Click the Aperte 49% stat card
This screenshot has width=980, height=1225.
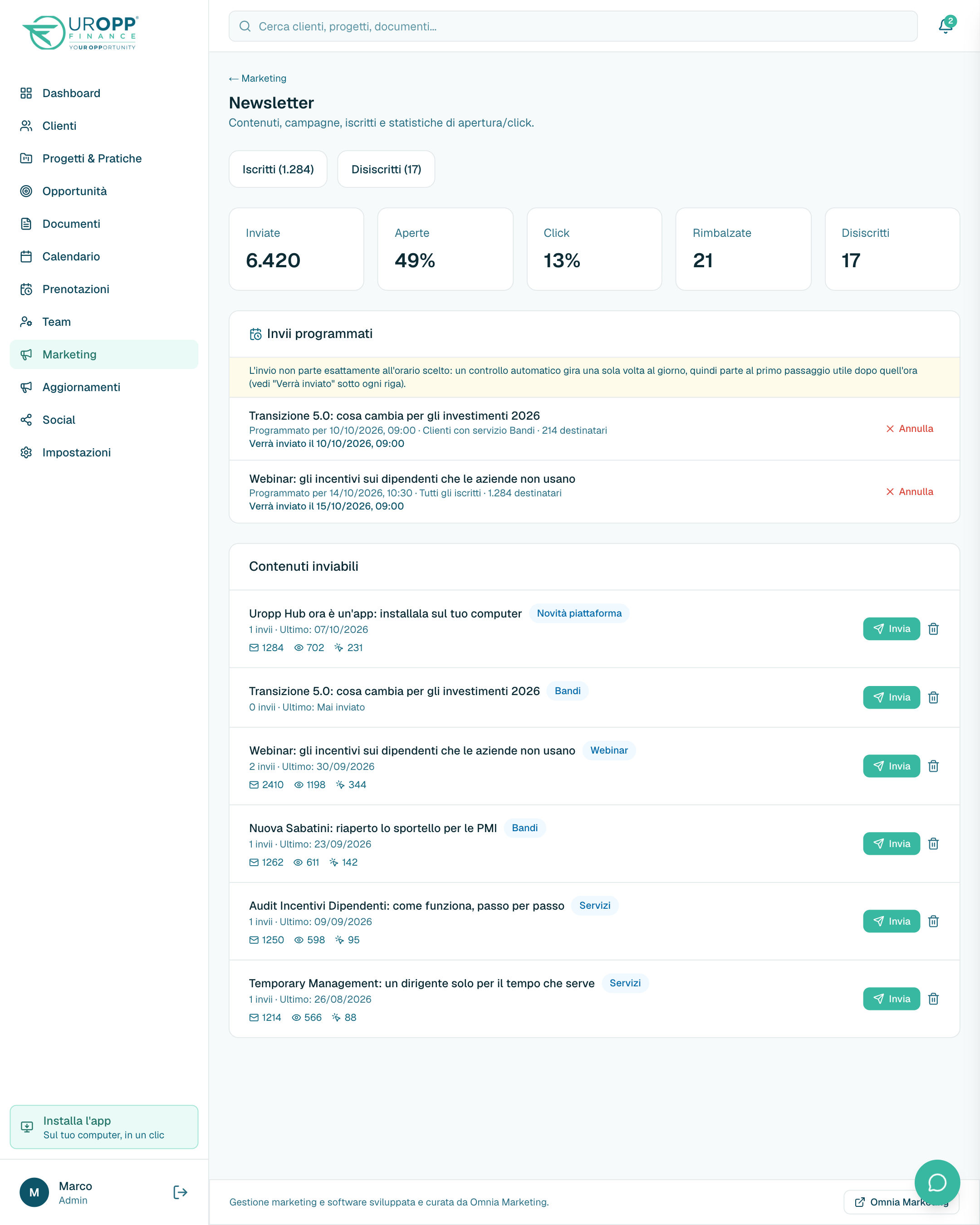[446, 249]
